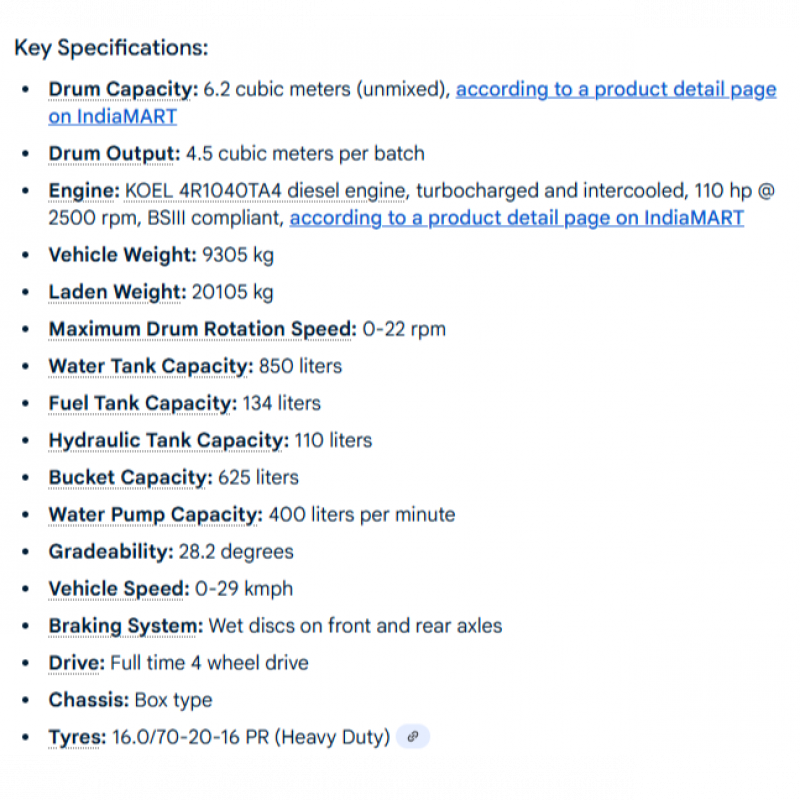Click the underlined KOEL 4R1040TA4 diesel engine text
Image resolution: width=800 pixels, height=800 pixels.
[x=265, y=191]
